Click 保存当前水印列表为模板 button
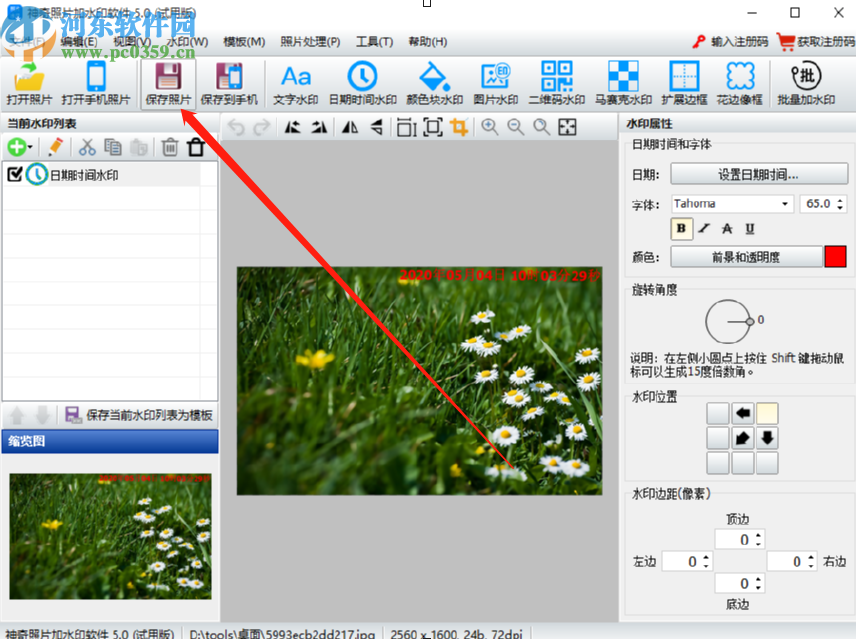856x639 pixels. (x=139, y=415)
